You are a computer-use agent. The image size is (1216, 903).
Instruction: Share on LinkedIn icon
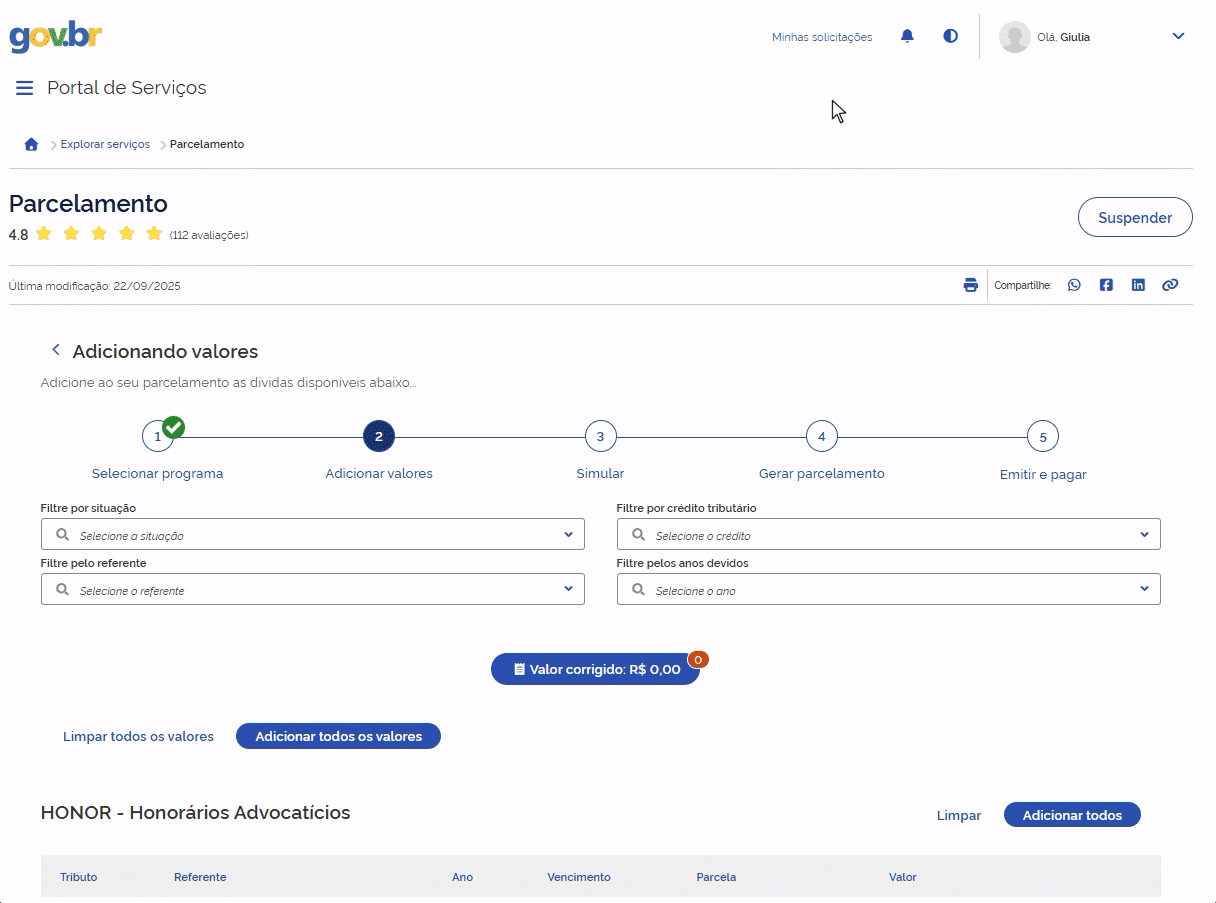tap(1138, 285)
